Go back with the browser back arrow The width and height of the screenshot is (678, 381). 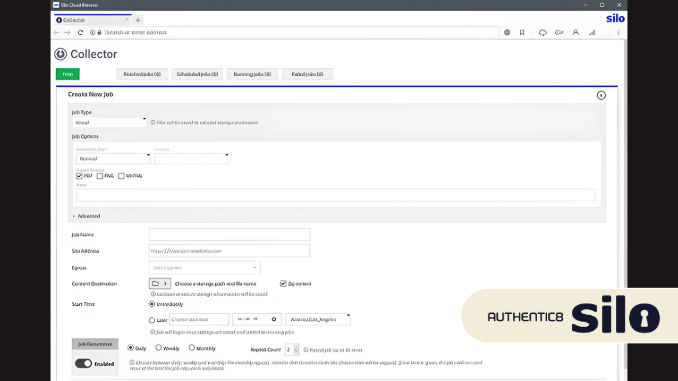click(56, 32)
